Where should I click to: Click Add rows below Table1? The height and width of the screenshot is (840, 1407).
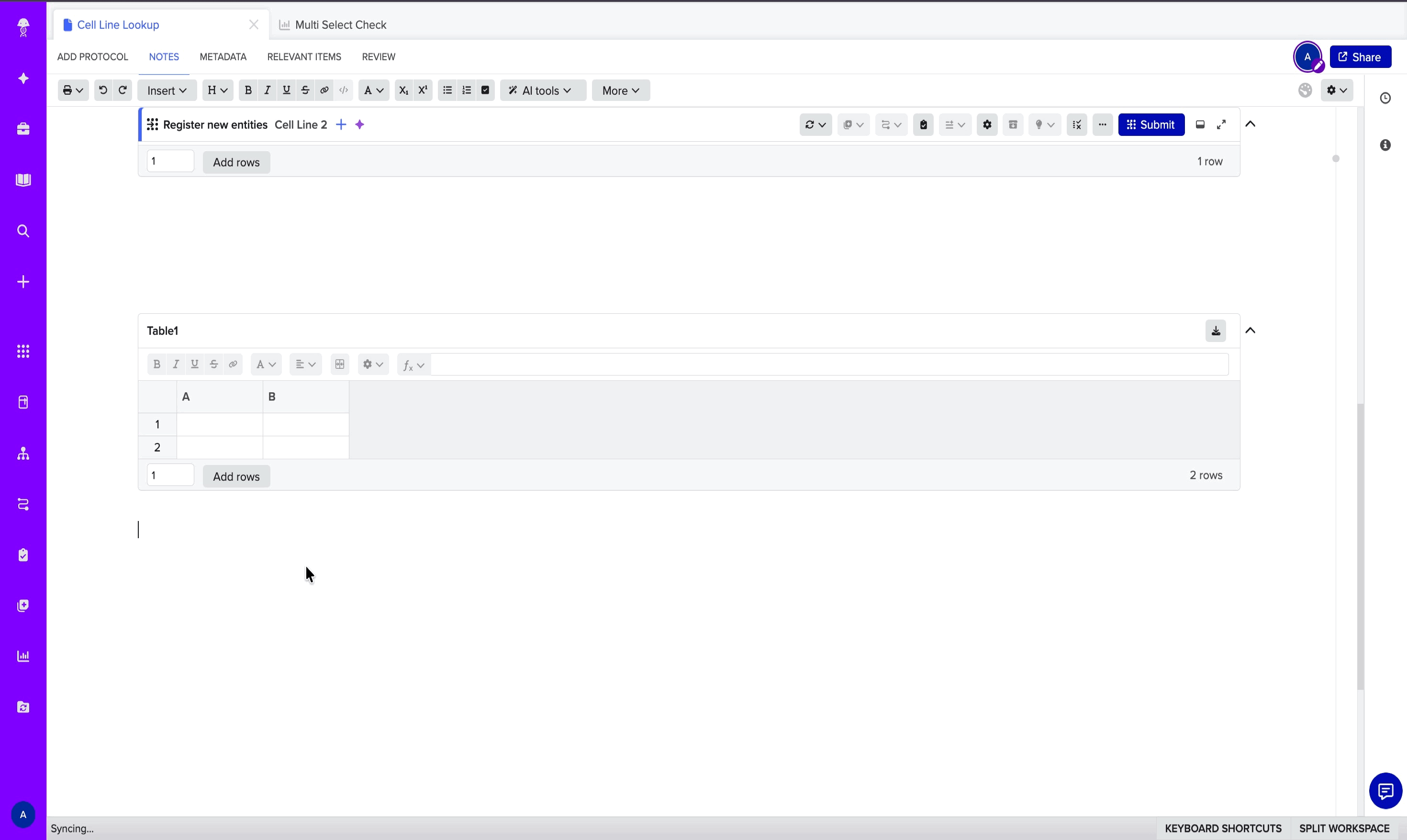click(236, 476)
